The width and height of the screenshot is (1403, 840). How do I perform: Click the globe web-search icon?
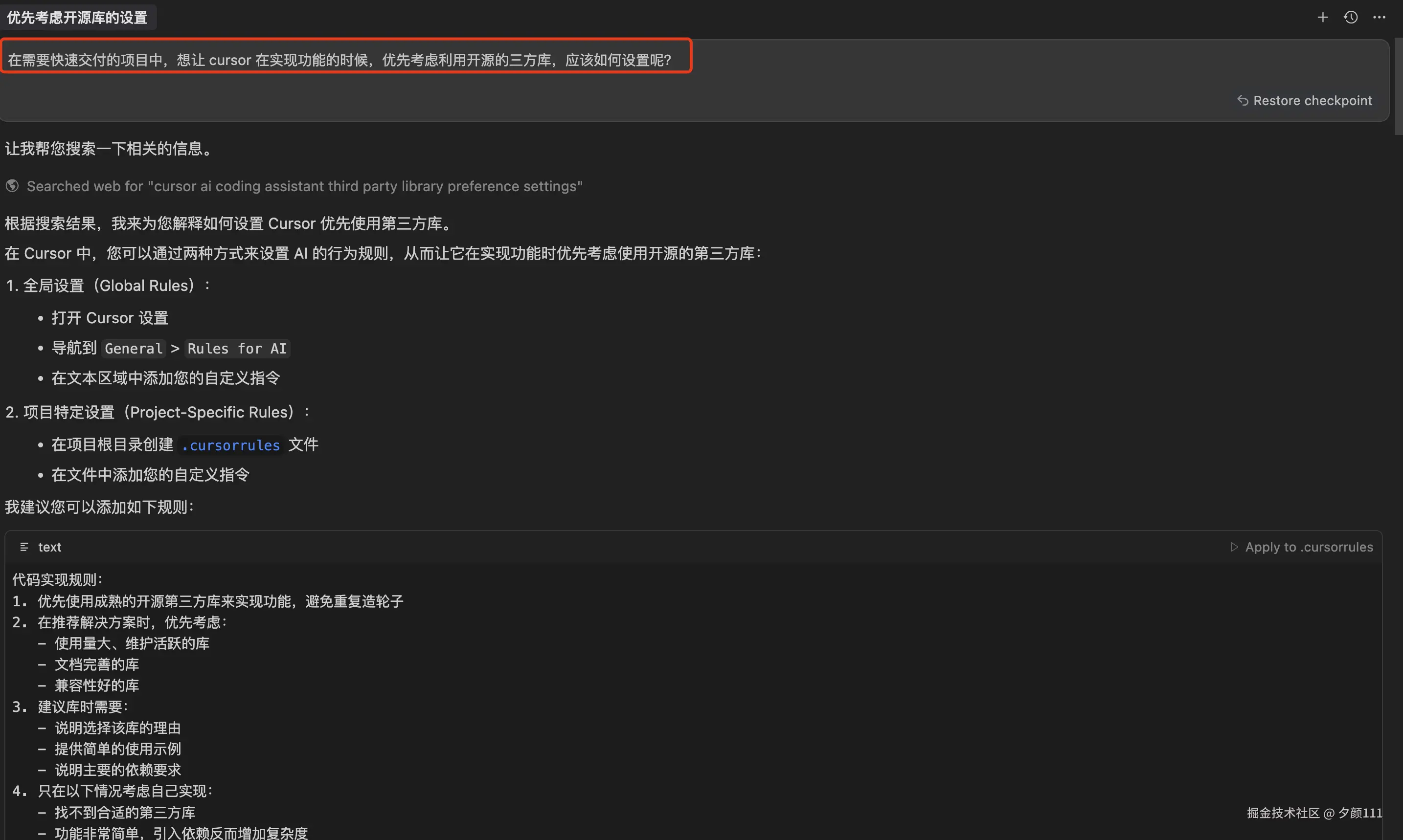click(x=12, y=186)
